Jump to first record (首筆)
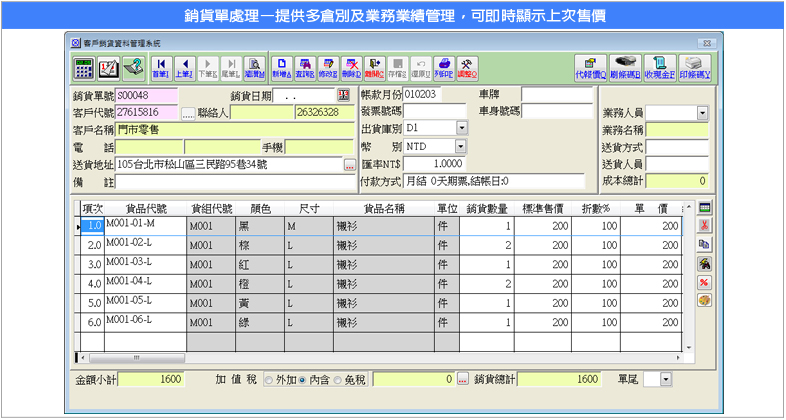The image size is (786, 420). [x=161, y=67]
